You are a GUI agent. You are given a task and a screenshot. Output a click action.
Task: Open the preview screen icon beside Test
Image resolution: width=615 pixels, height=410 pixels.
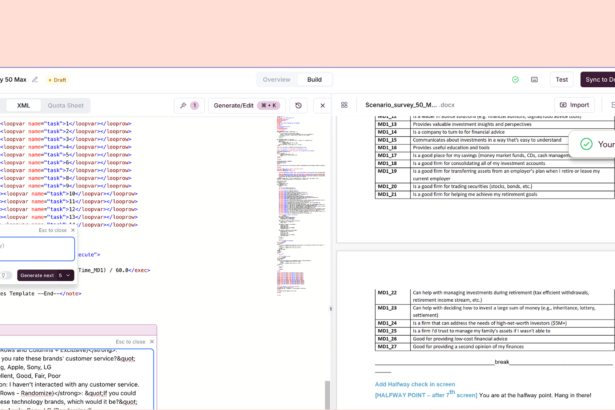coord(534,80)
